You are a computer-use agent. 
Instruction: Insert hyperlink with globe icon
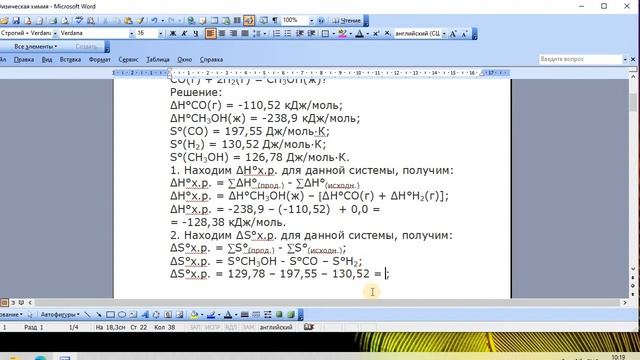(x=191, y=20)
